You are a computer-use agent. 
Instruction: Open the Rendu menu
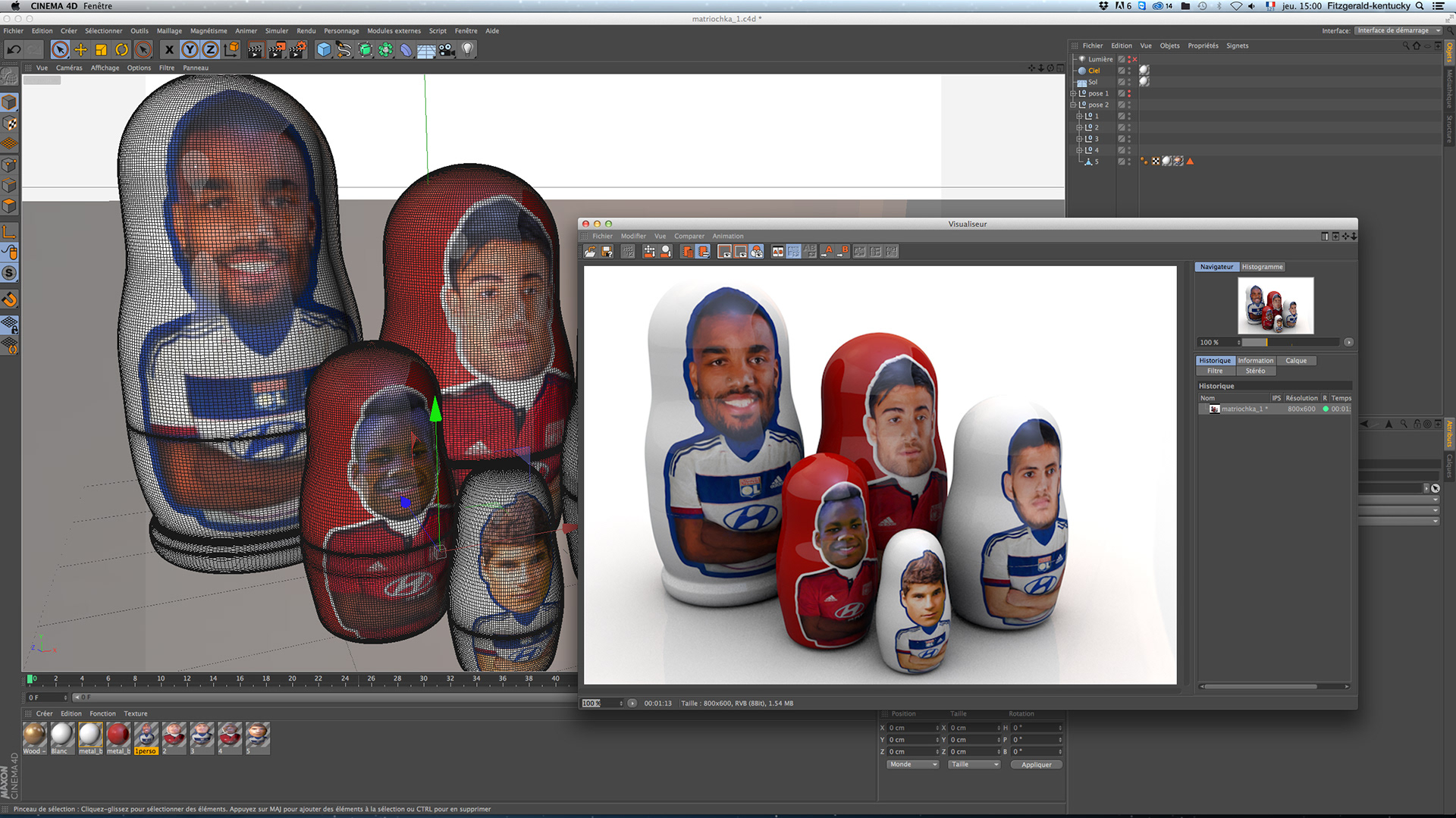coord(306,31)
